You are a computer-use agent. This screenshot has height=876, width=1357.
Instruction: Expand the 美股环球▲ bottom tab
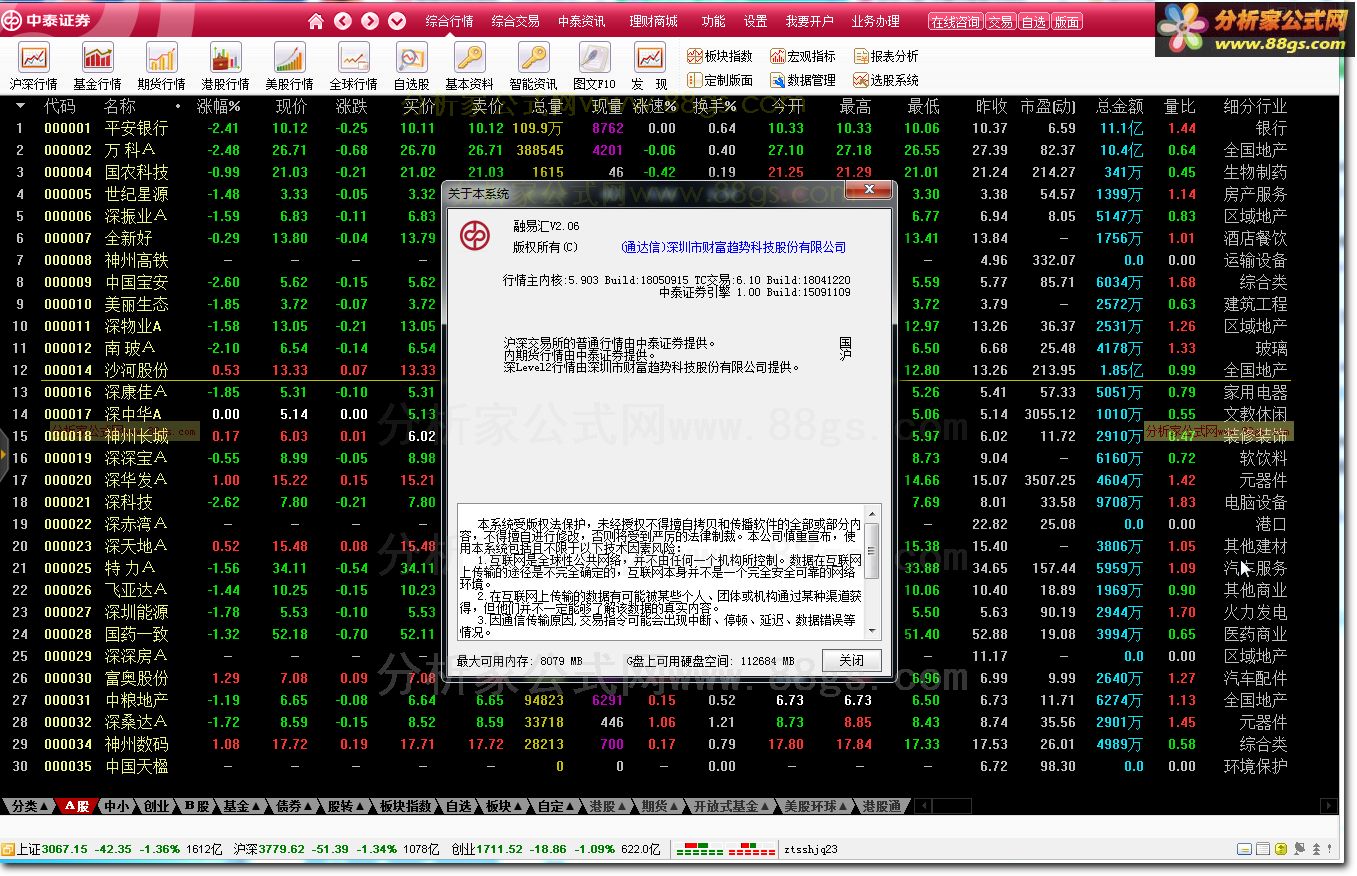pos(815,806)
